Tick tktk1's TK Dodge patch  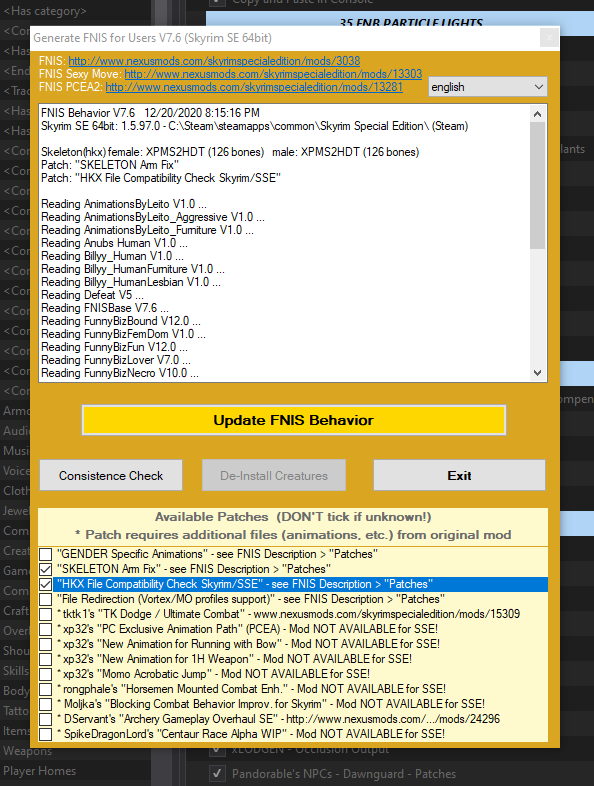pos(46,614)
